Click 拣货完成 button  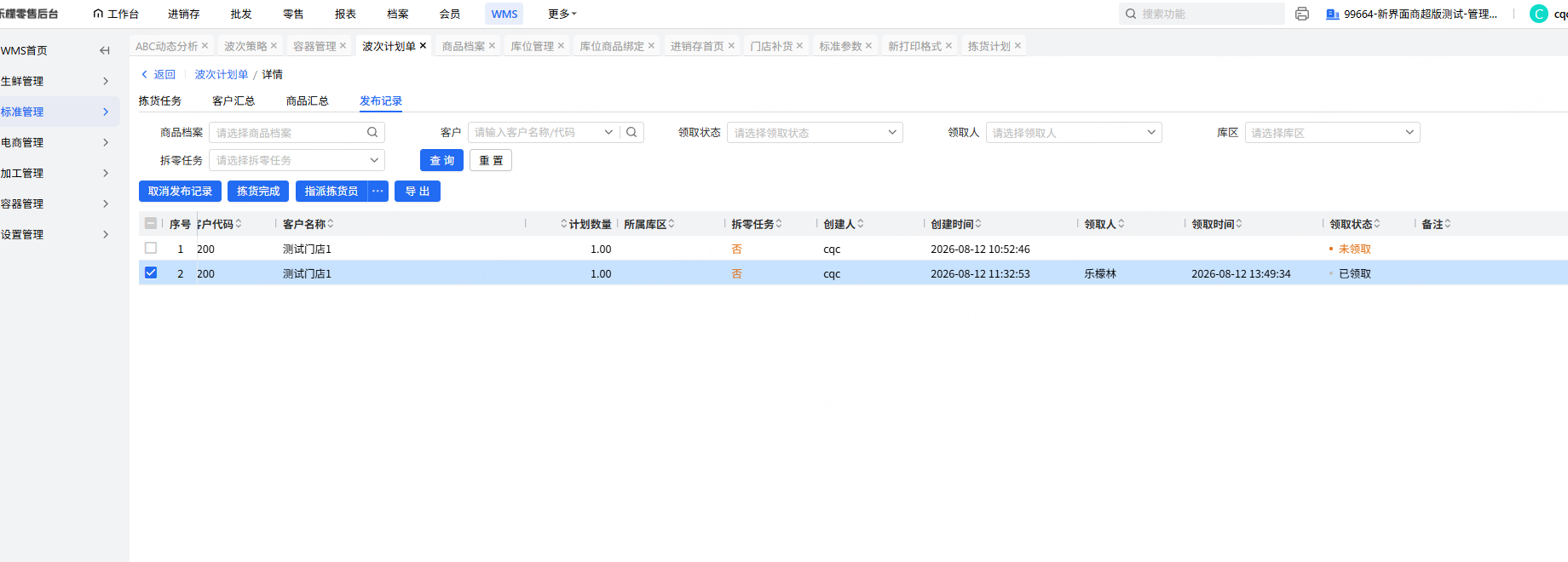coord(258,191)
